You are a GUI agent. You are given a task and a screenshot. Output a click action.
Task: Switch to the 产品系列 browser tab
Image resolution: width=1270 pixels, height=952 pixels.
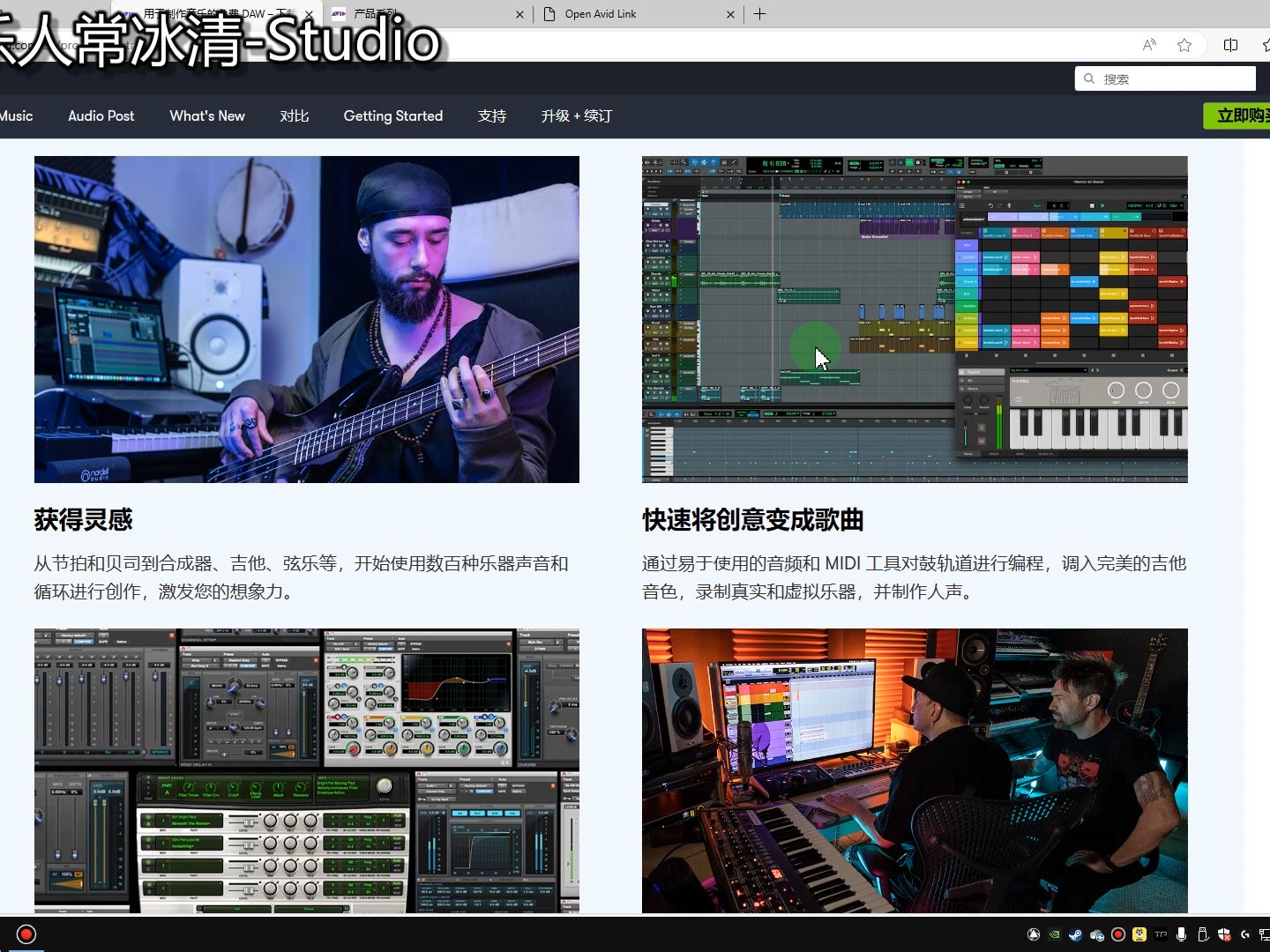click(427, 14)
